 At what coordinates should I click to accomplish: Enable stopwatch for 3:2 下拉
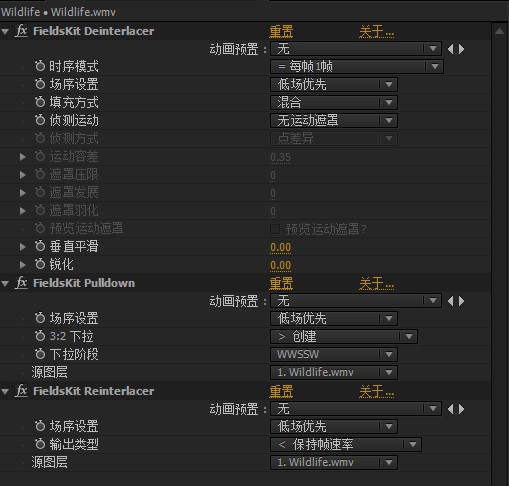click(x=40, y=336)
